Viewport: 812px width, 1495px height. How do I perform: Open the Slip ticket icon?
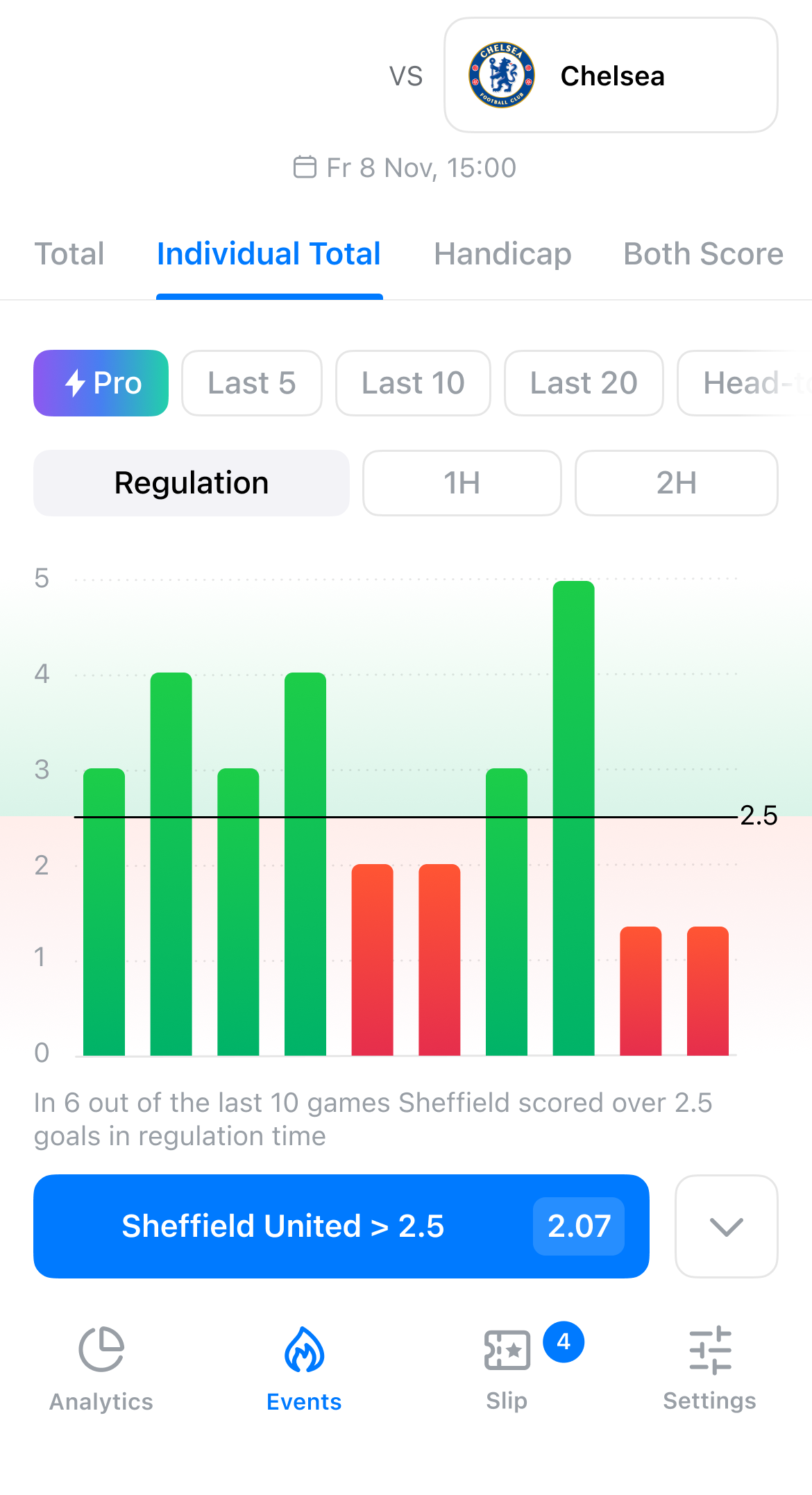[x=507, y=1350]
